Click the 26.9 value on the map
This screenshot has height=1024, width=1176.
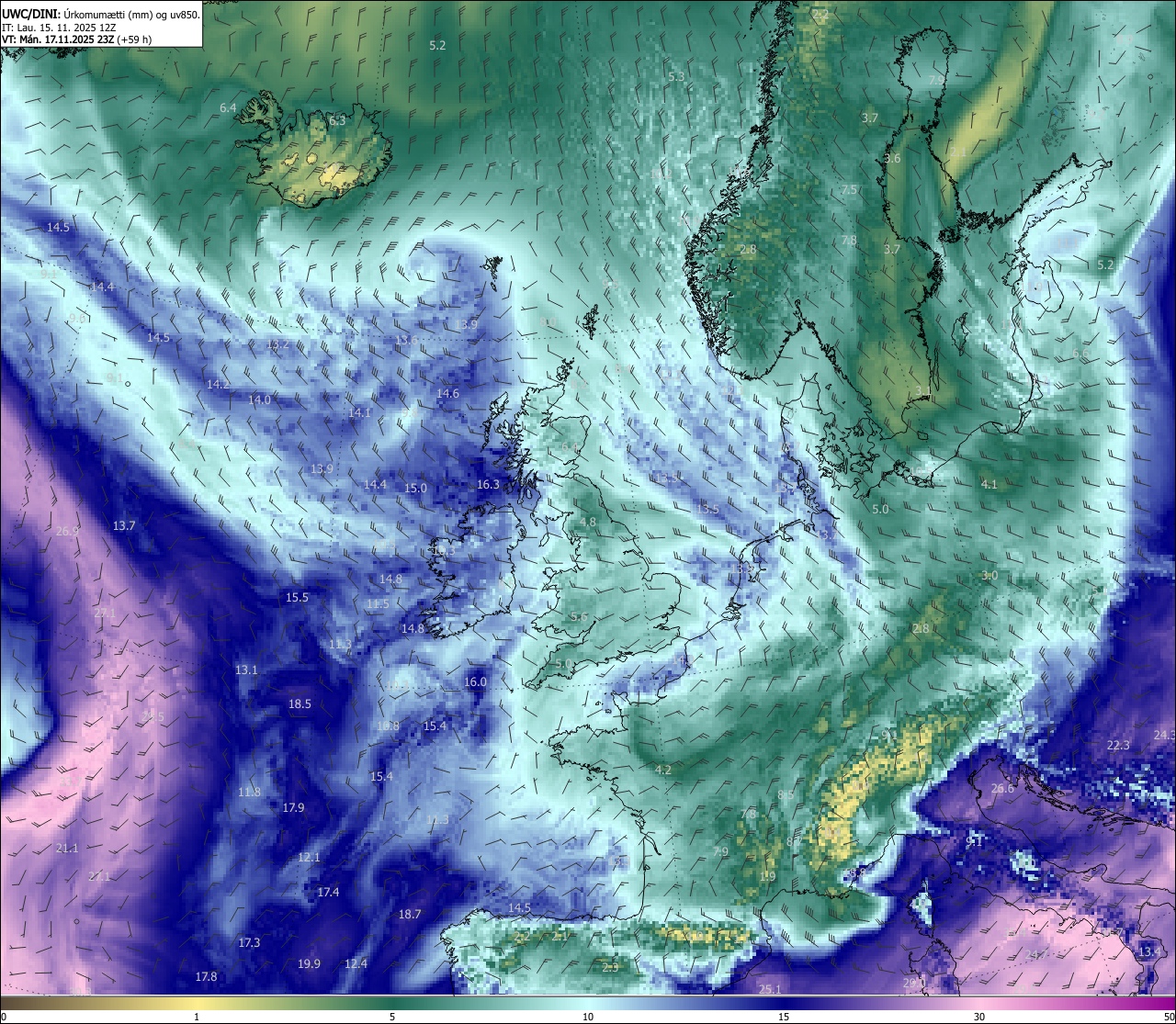click(x=67, y=532)
